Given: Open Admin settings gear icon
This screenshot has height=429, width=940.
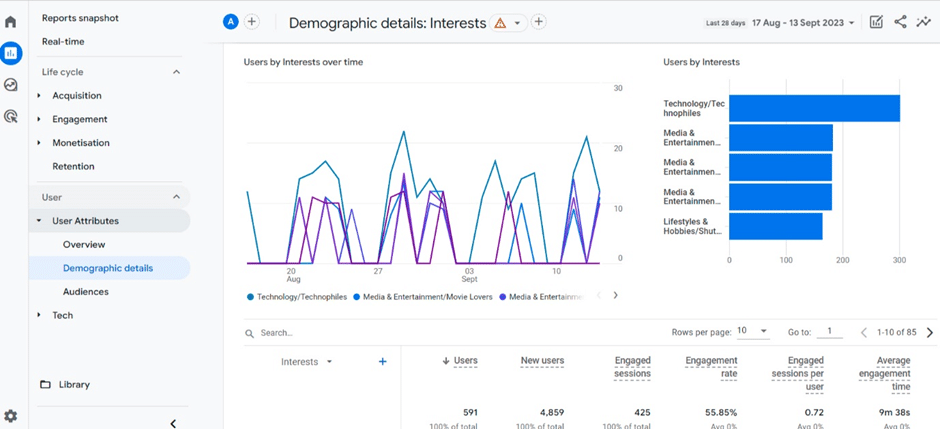Looking at the screenshot, I should [x=11, y=415].
